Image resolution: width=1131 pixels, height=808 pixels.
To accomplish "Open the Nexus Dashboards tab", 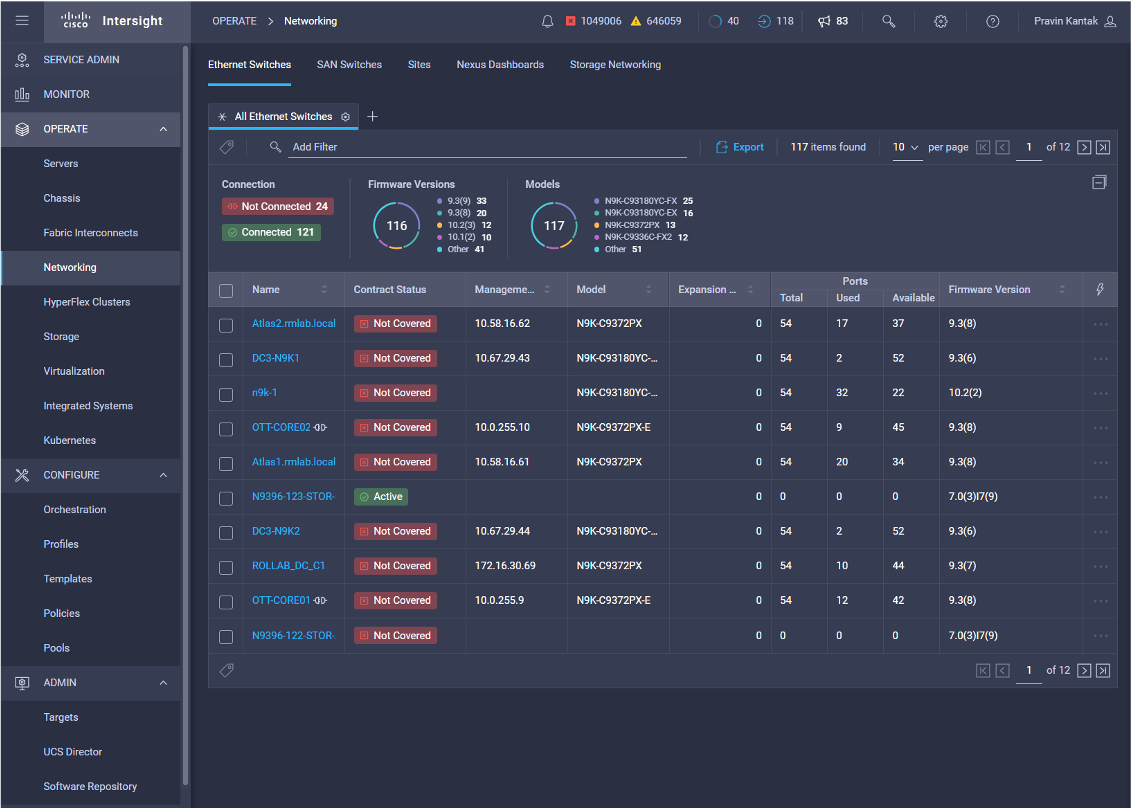I will click(x=500, y=64).
